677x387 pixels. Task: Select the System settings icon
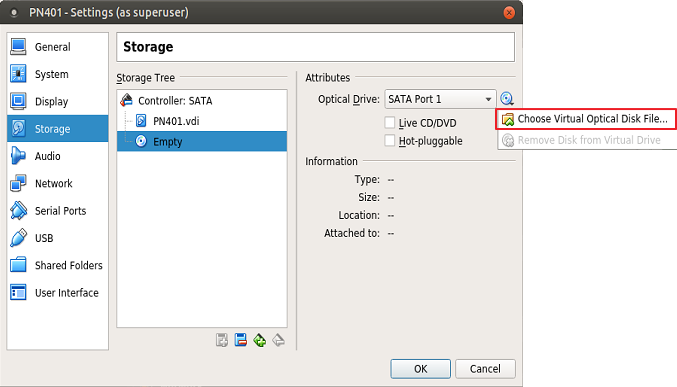[18, 74]
